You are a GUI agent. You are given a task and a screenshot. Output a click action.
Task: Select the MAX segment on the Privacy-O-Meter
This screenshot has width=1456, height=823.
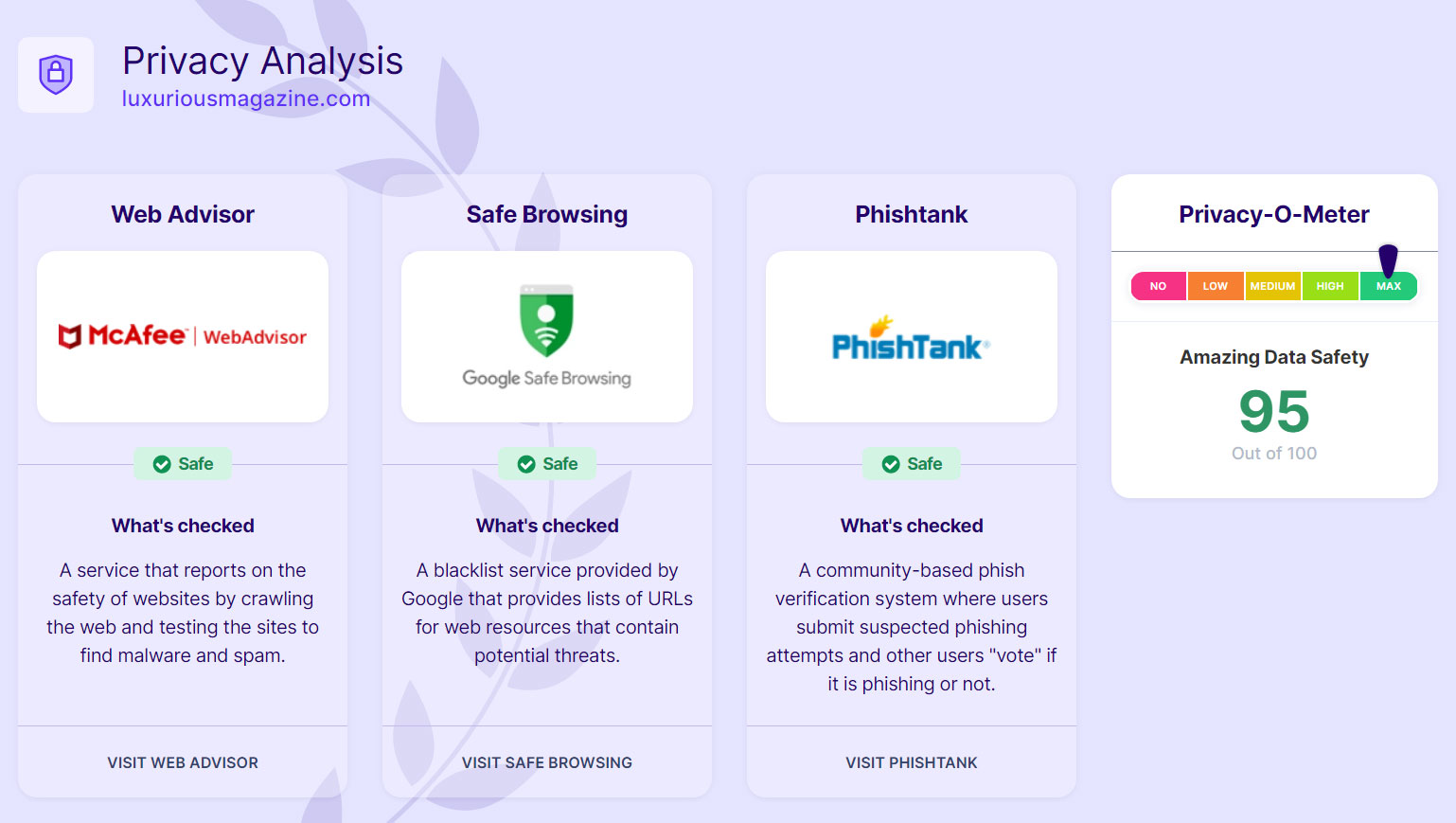pos(1389,285)
